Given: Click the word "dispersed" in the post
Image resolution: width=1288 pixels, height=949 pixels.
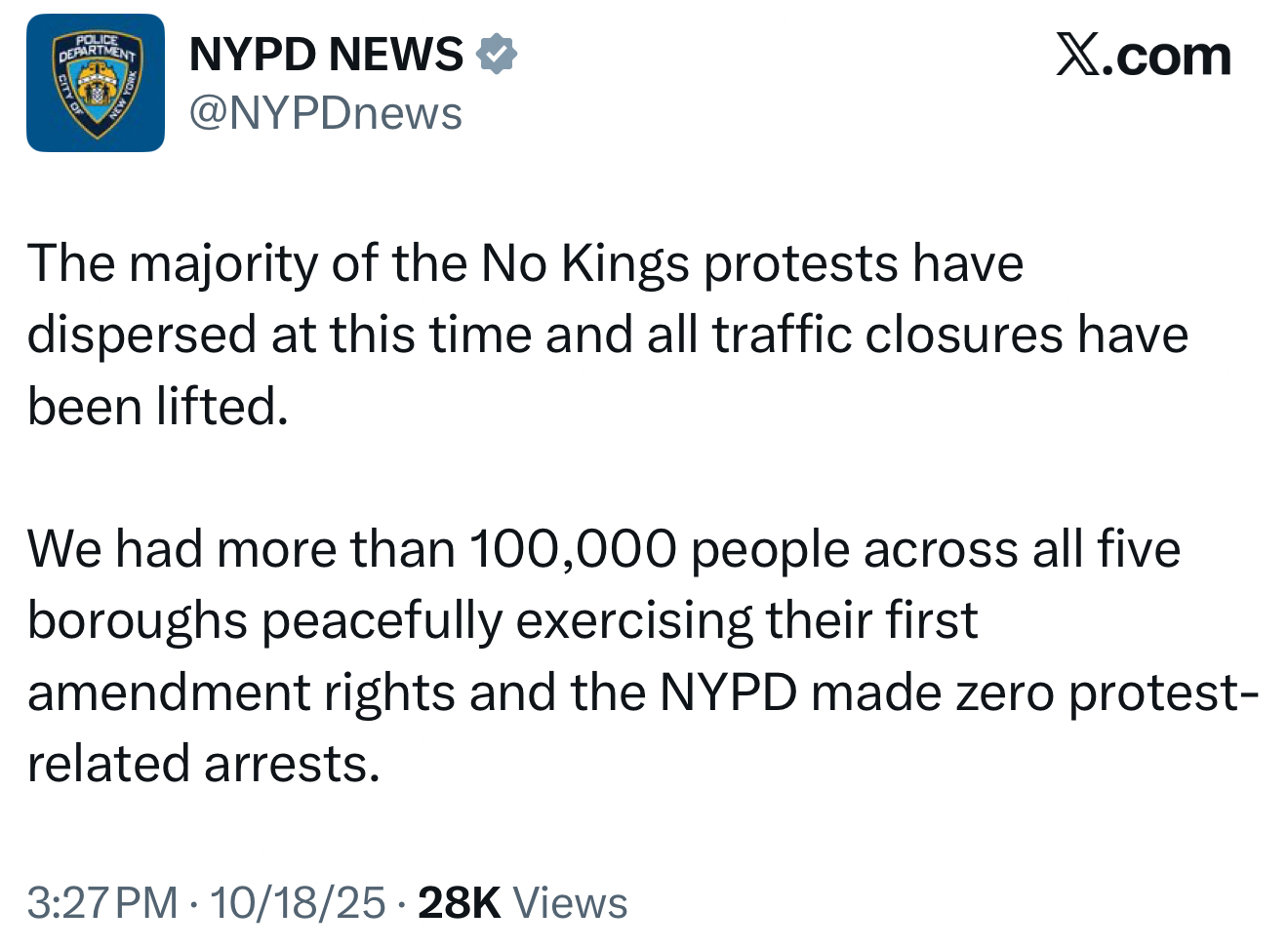Looking at the screenshot, I should (141, 335).
